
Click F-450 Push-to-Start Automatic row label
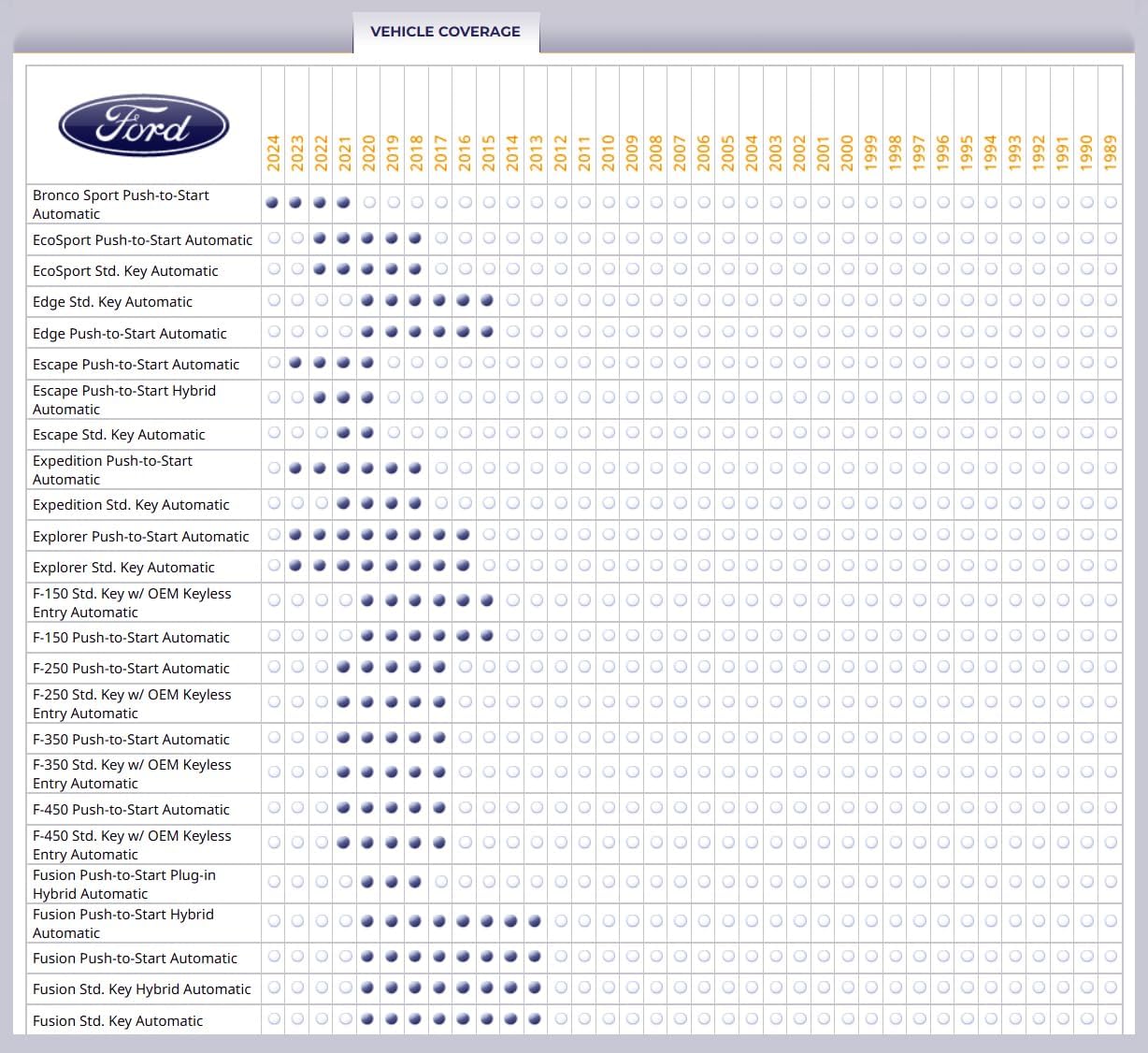point(131,809)
